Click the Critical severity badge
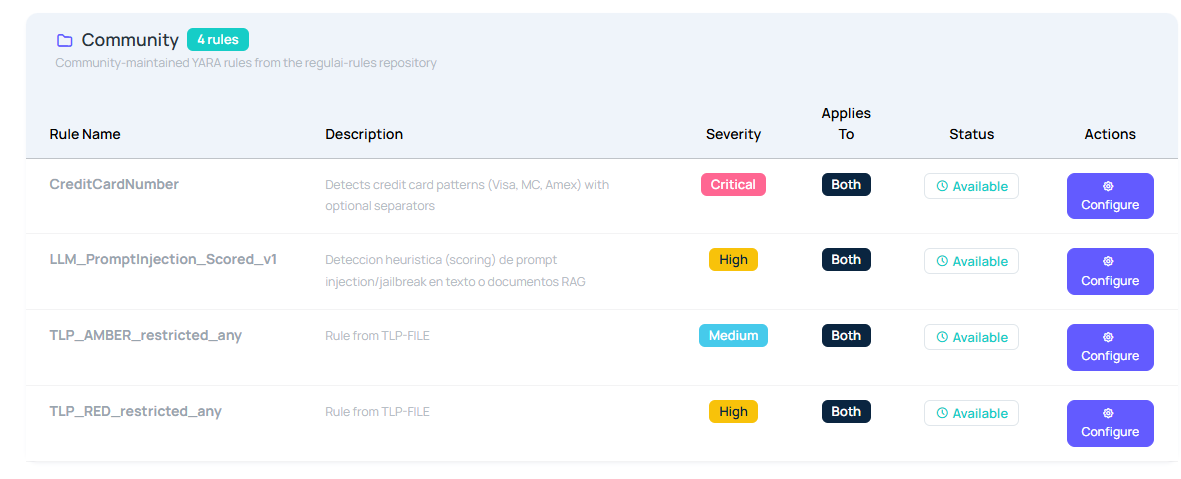Screen dimensions: 1181x479 pos(733,185)
